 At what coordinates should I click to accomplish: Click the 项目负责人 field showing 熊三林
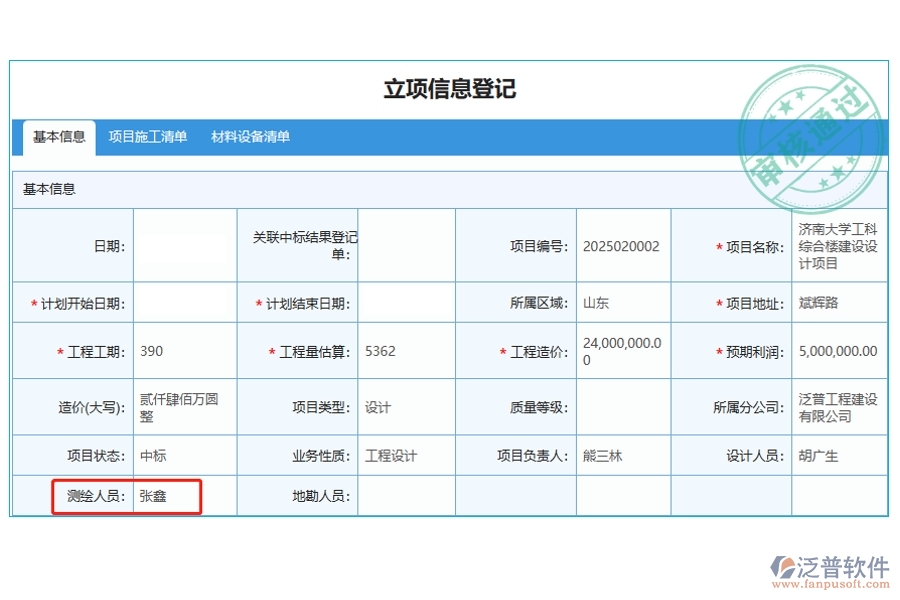622,455
